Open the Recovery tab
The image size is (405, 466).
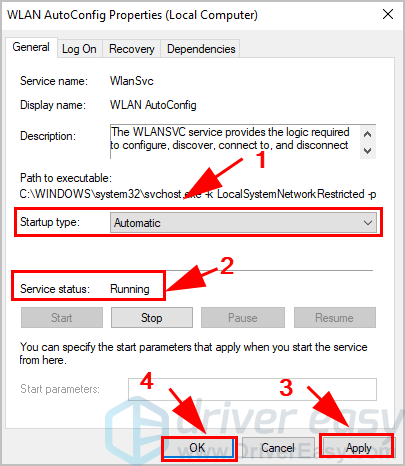point(132,49)
